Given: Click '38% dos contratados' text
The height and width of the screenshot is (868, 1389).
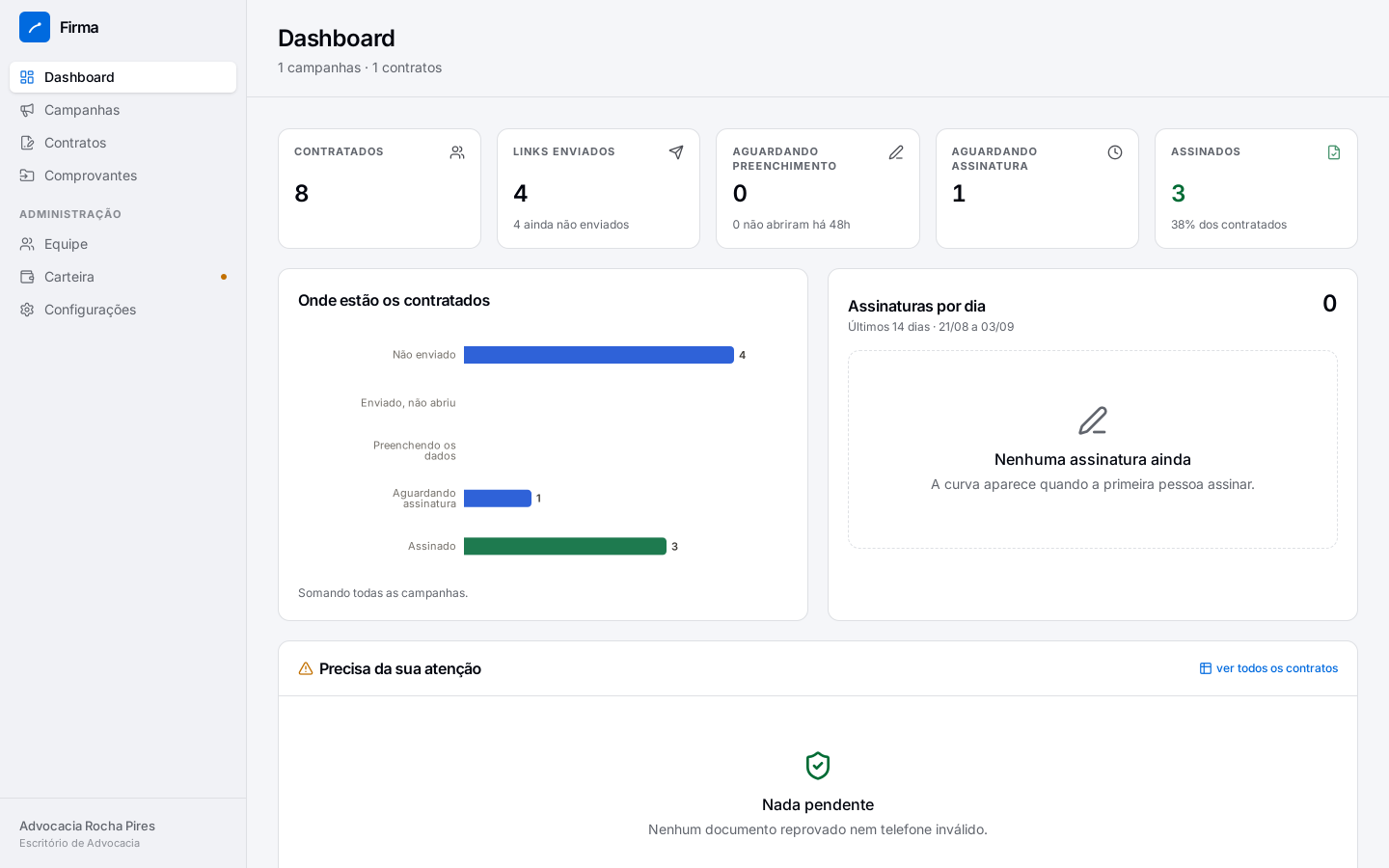Looking at the screenshot, I should 1229,225.
